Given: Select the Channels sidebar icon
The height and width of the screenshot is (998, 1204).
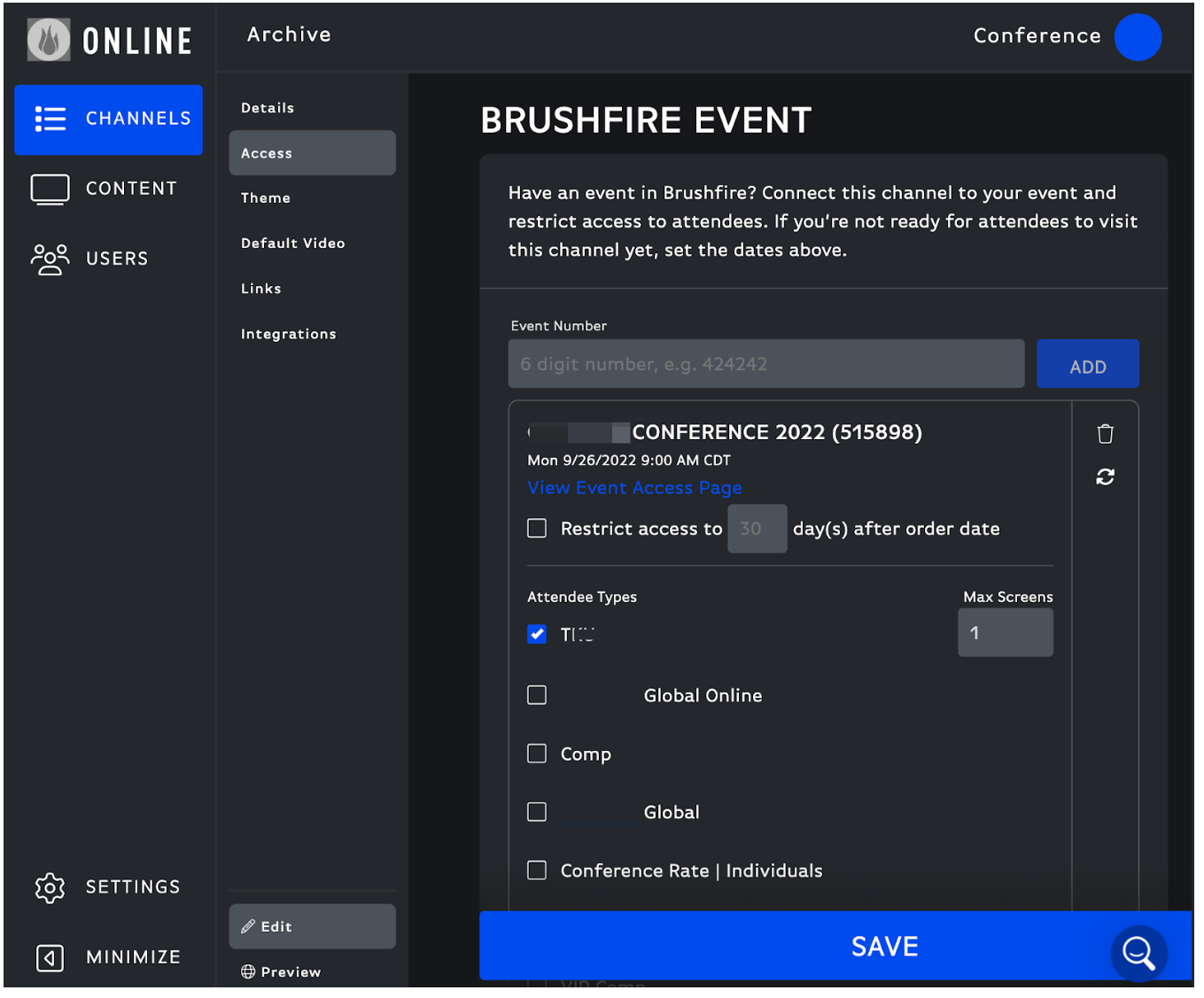Looking at the screenshot, I should (50, 119).
